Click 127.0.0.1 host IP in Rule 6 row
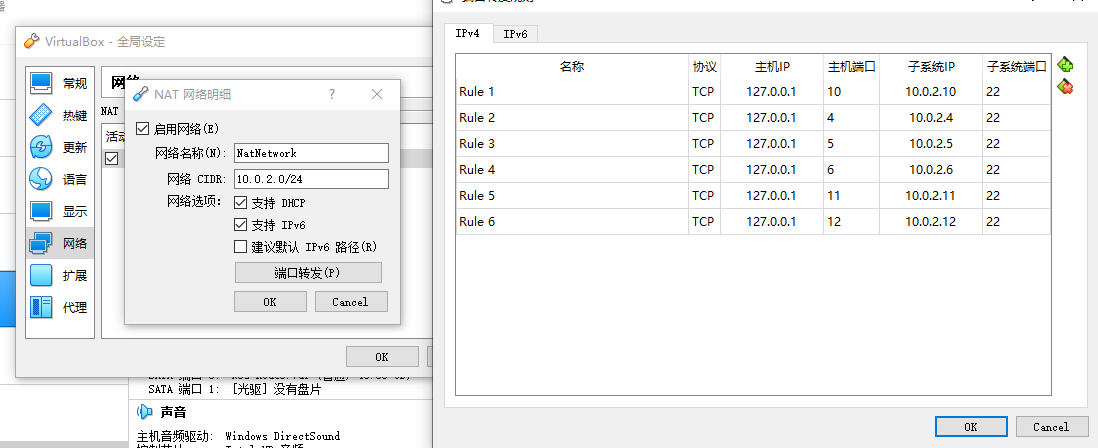This screenshot has height=448, width=1098. tap(772, 222)
